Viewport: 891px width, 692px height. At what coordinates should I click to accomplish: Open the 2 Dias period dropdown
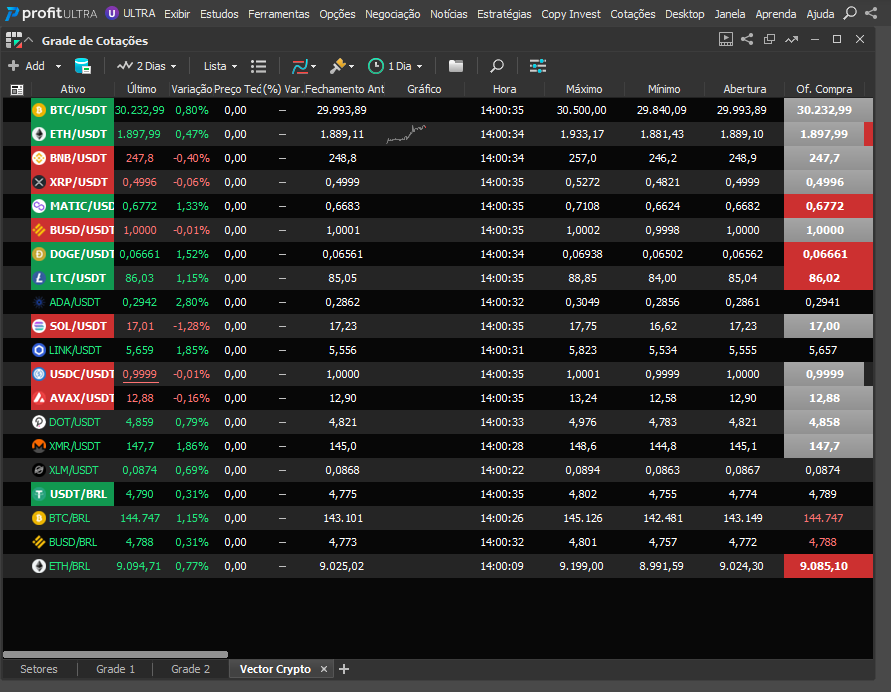point(147,66)
